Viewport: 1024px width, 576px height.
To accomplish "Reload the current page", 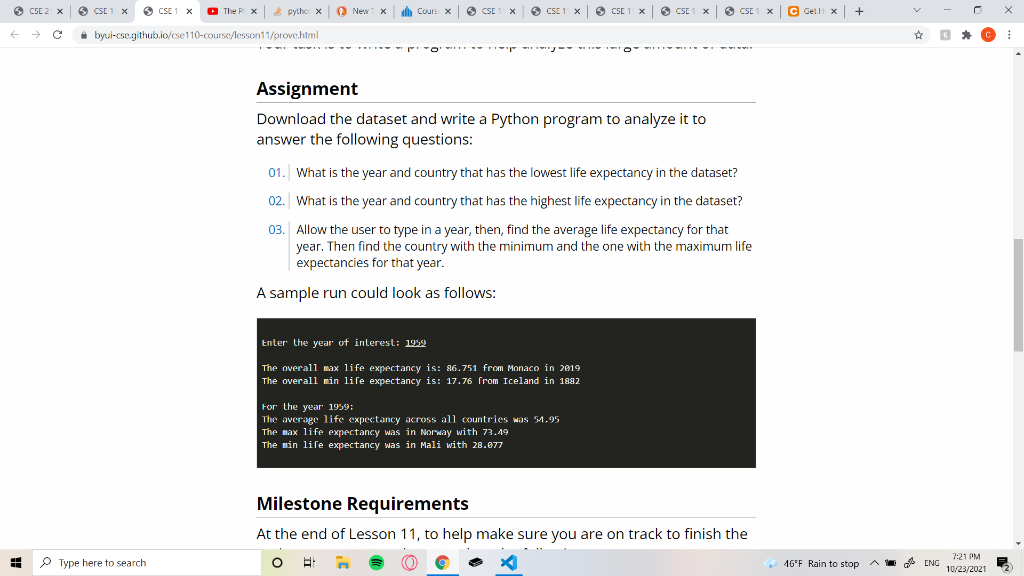I will coord(57,35).
